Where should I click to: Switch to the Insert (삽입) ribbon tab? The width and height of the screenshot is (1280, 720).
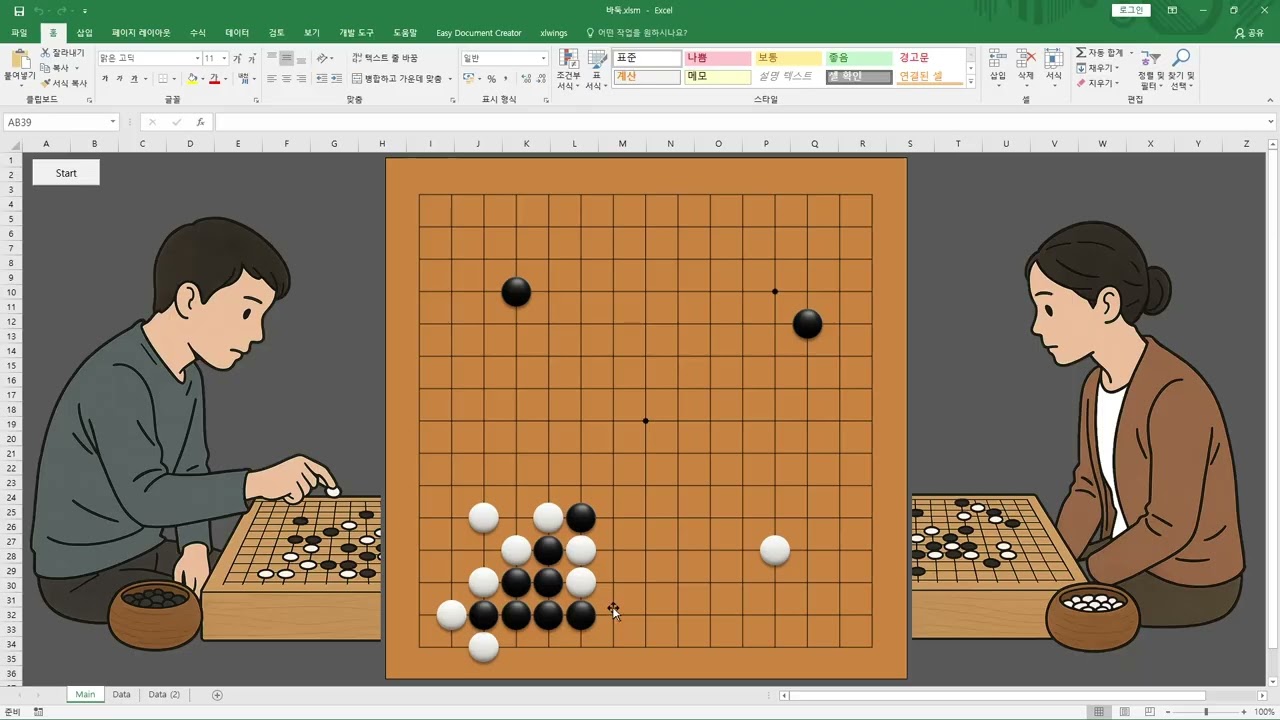(84, 33)
